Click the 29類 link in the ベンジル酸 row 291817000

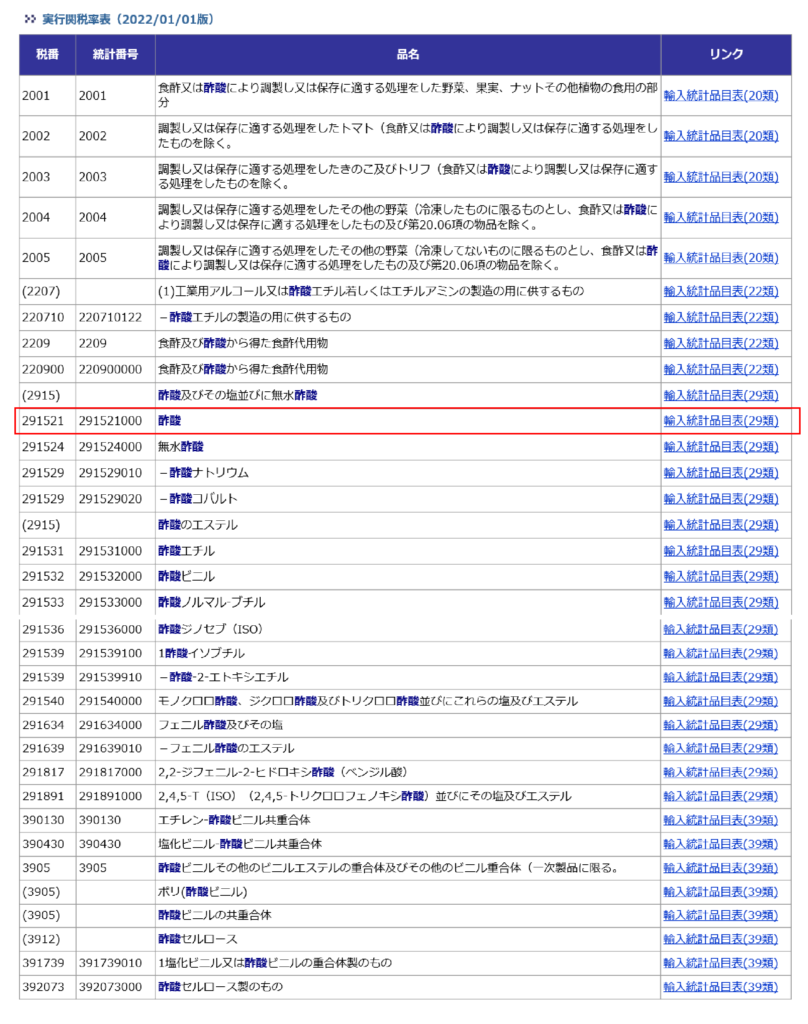(x=721, y=772)
